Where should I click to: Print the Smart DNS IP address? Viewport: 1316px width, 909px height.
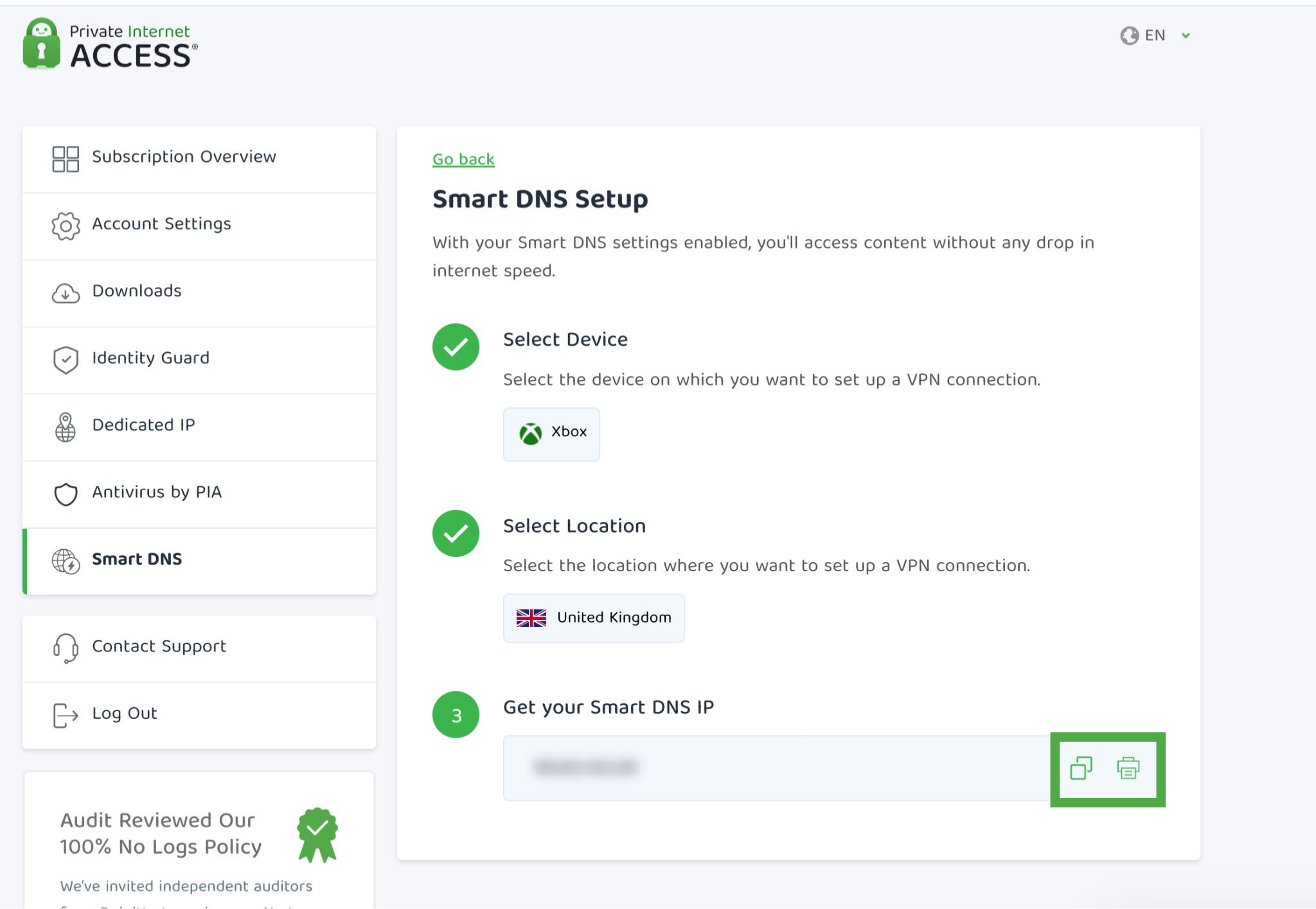[x=1128, y=768]
